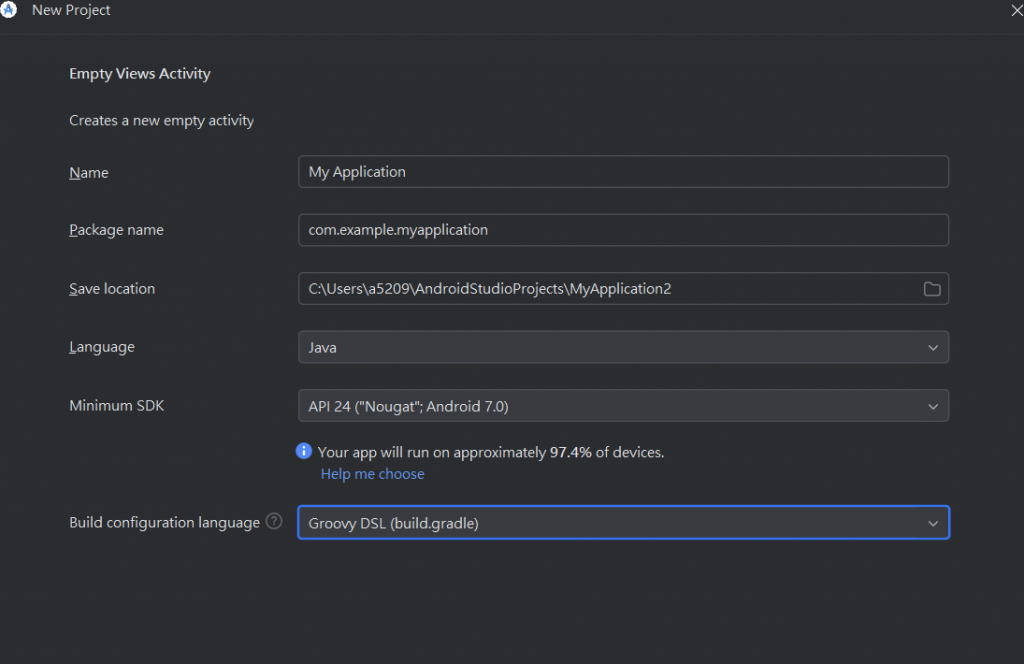
Task: Click the "New Project" window title
Action: coord(71,10)
